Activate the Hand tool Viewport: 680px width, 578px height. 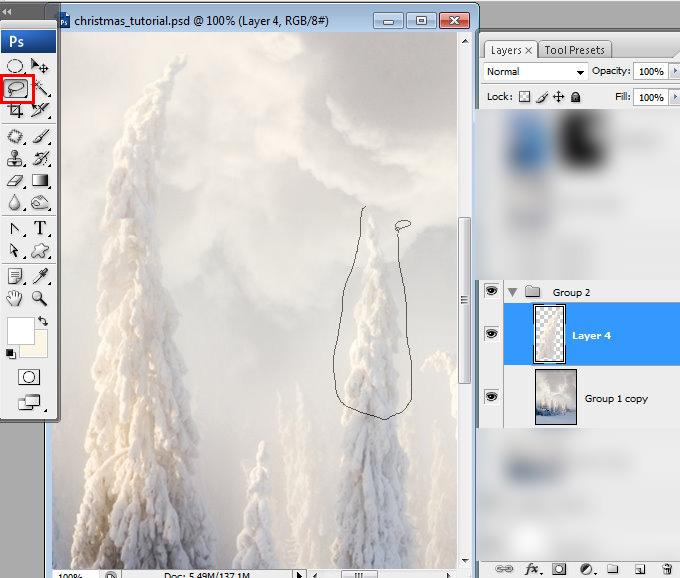[14, 298]
